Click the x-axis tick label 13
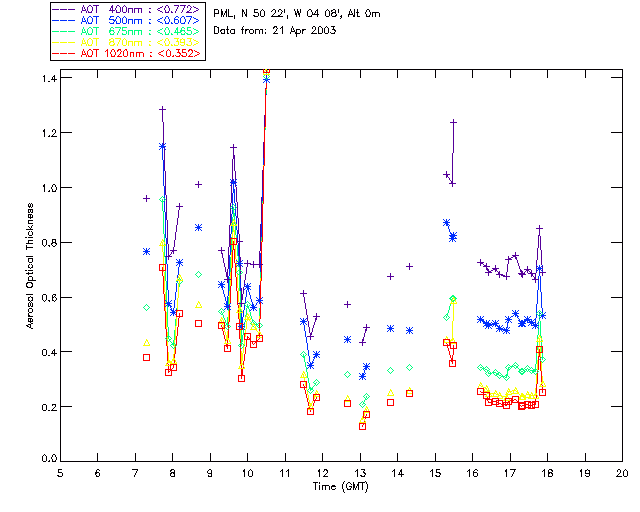Viewport: 640px width, 512px height. point(360,473)
